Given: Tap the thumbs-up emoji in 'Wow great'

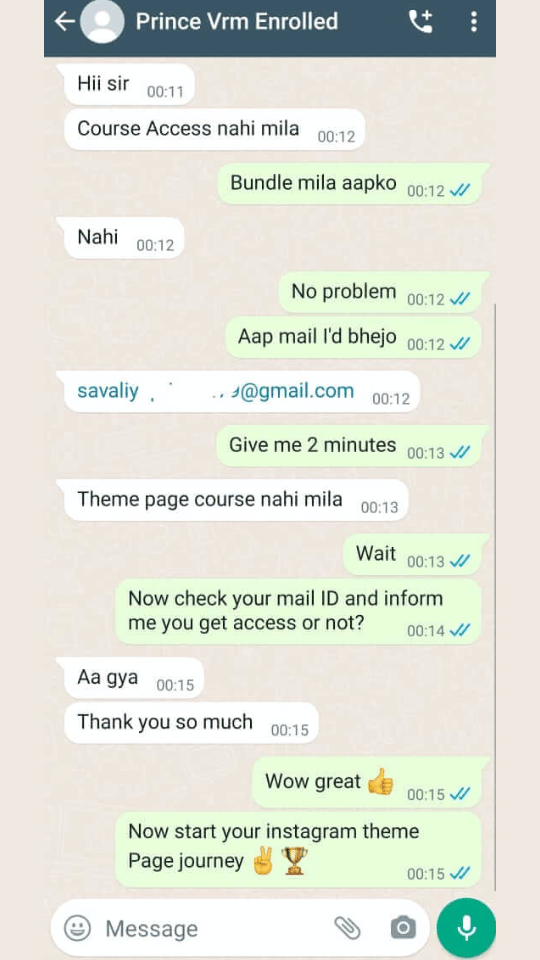Looking at the screenshot, I should click(380, 782).
